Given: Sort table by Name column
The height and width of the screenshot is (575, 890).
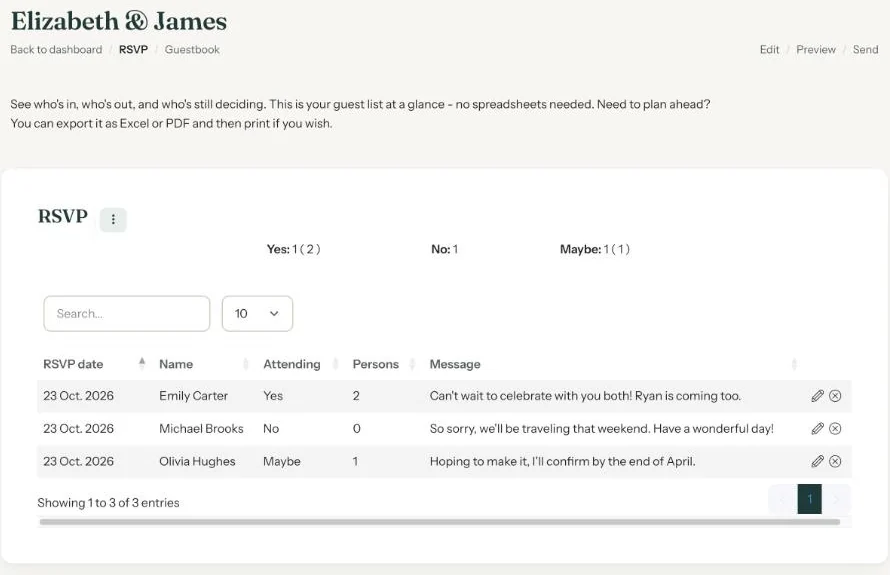Looking at the screenshot, I should coord(203,364).
